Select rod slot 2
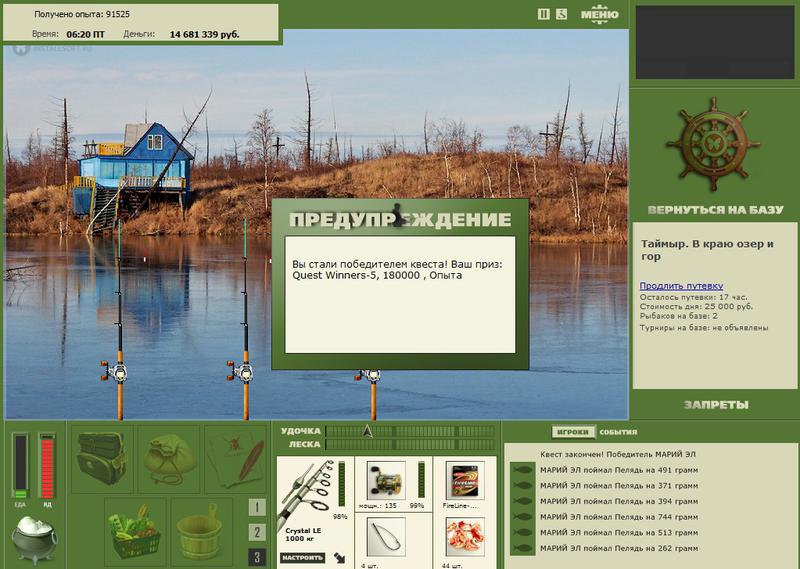 [257, 532]
